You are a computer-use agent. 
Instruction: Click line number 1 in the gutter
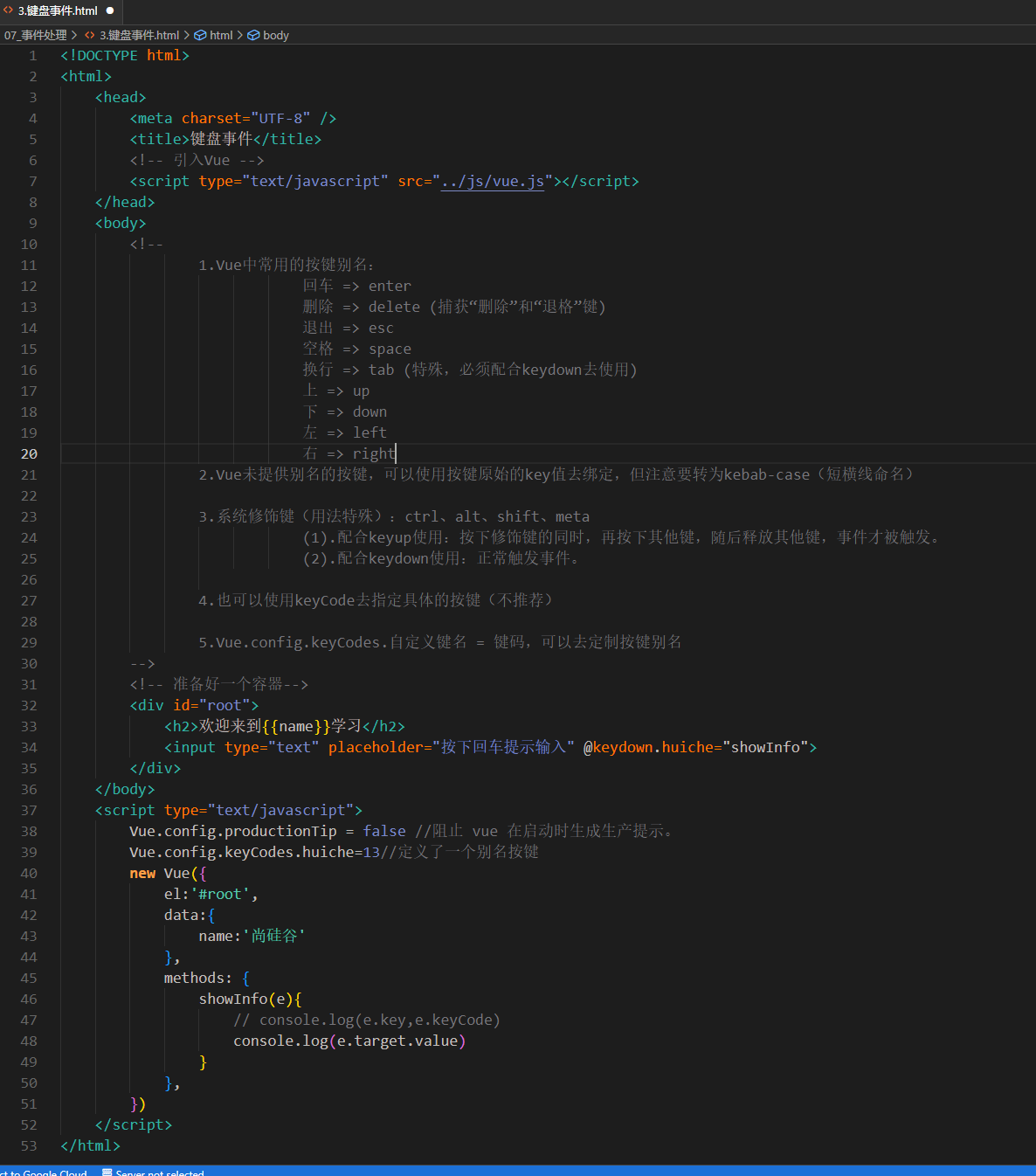click(x=32, y=55)
